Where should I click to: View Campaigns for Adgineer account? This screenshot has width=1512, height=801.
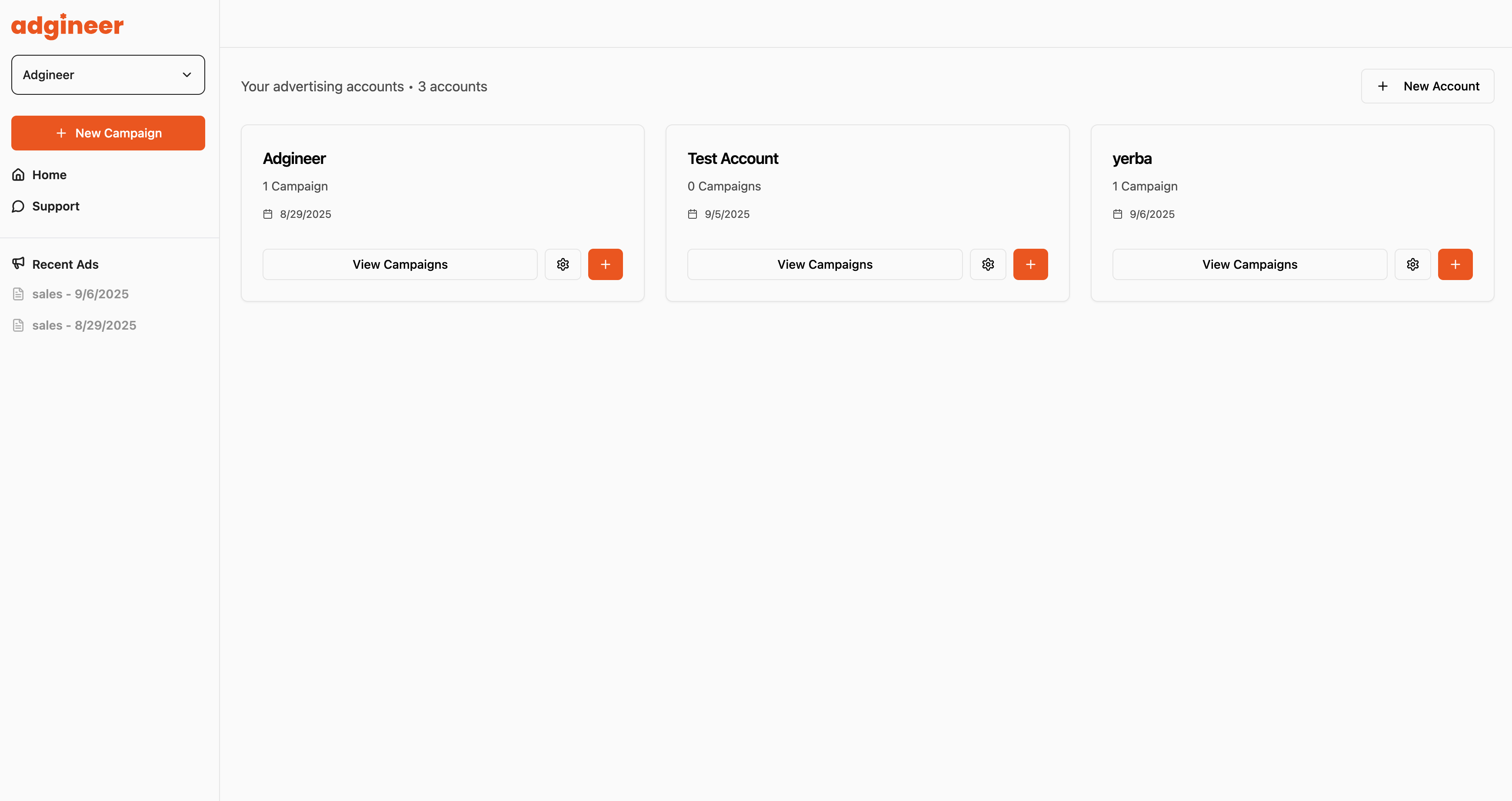[400, 264]
